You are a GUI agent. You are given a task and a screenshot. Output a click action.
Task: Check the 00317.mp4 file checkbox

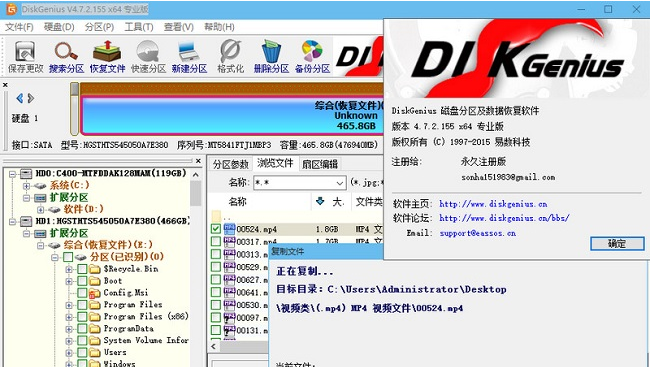pos(215,241)
